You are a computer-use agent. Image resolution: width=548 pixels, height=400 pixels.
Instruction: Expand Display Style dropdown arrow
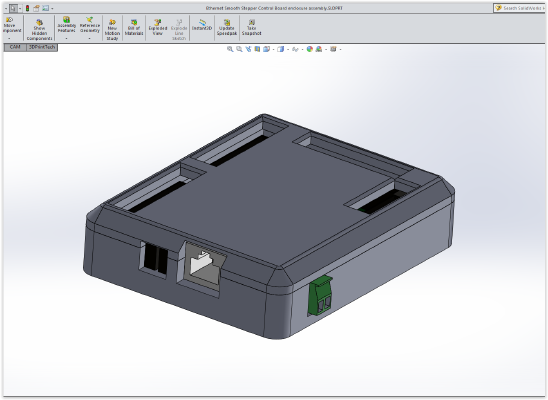point(288,50)
